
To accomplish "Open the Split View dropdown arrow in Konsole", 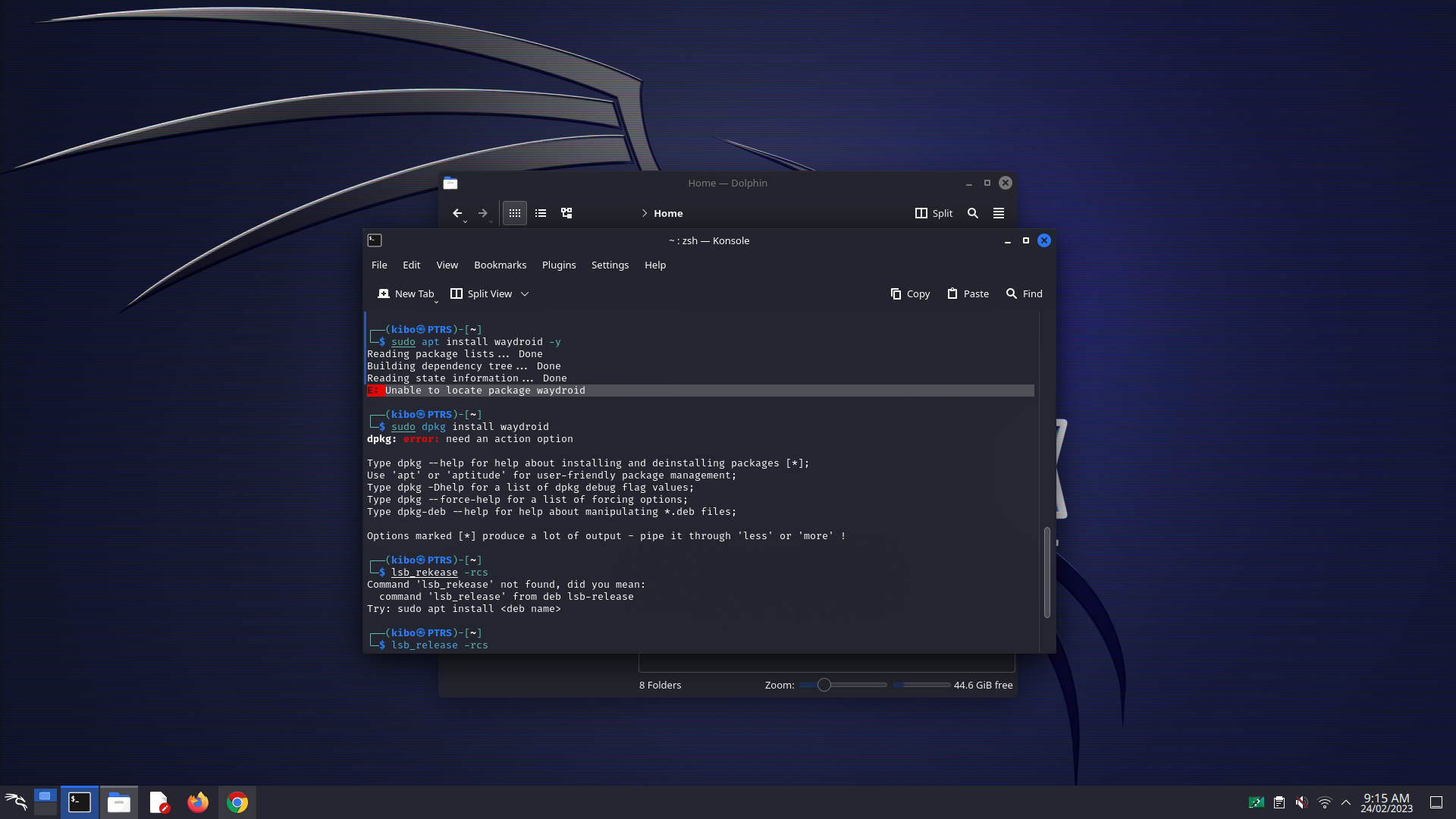I will point(524,293).
